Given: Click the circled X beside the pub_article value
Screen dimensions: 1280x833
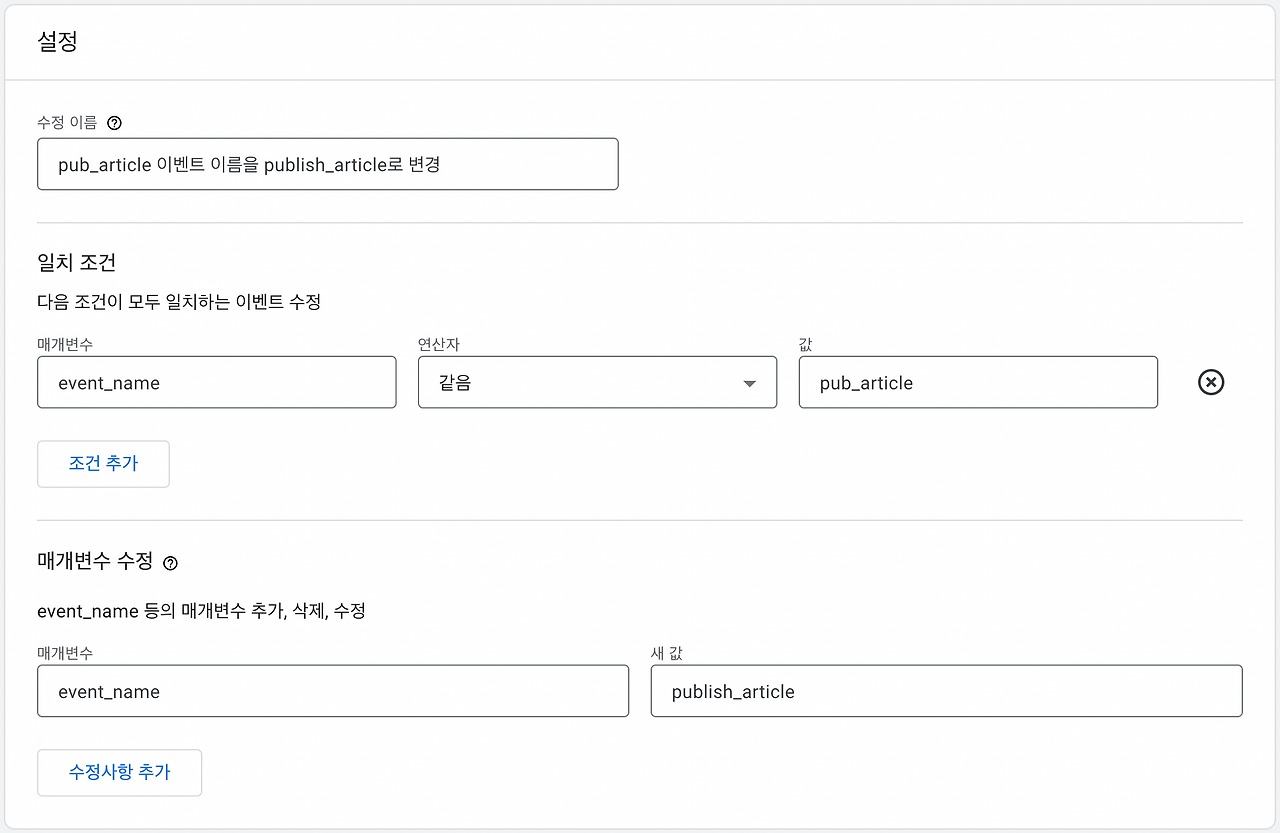Looking at the screenshot, I should tap(1210, 382).
